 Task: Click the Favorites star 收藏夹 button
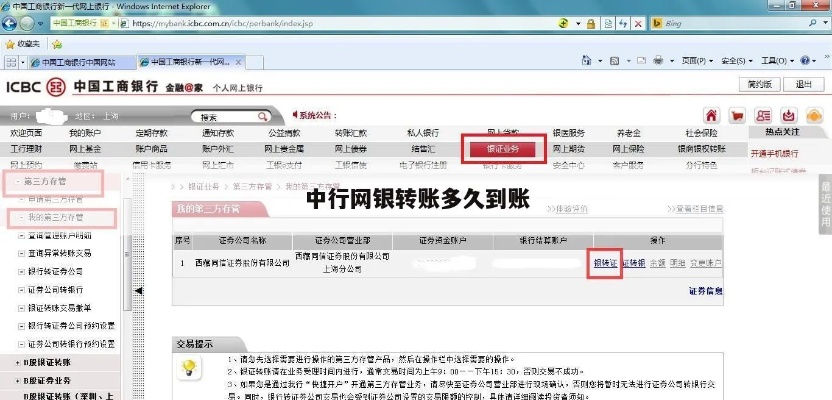coord(23,44)
